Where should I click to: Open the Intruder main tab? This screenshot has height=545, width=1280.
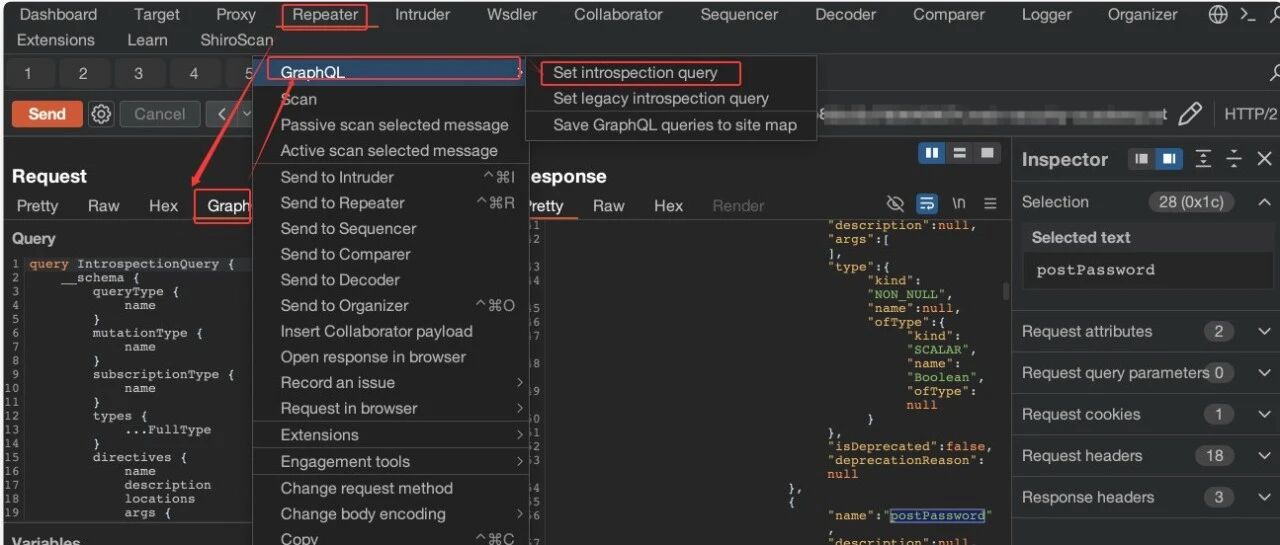pyautogui.click(x=422, y=15)
